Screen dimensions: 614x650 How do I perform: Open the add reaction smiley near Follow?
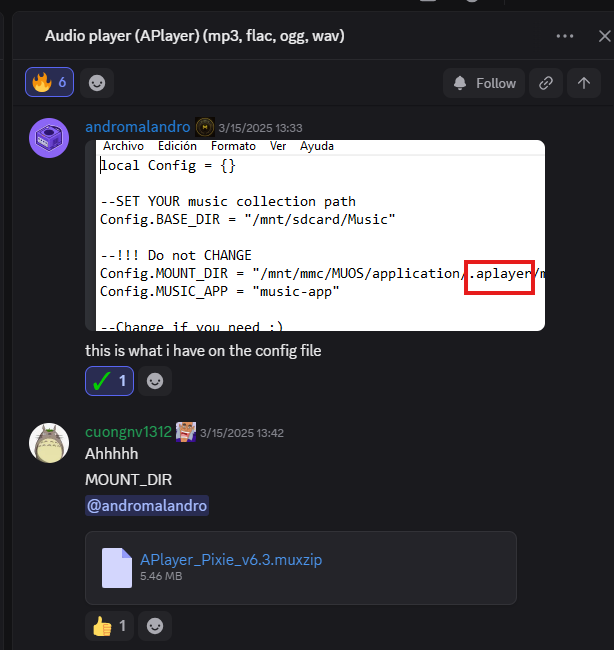coord(96,83)
